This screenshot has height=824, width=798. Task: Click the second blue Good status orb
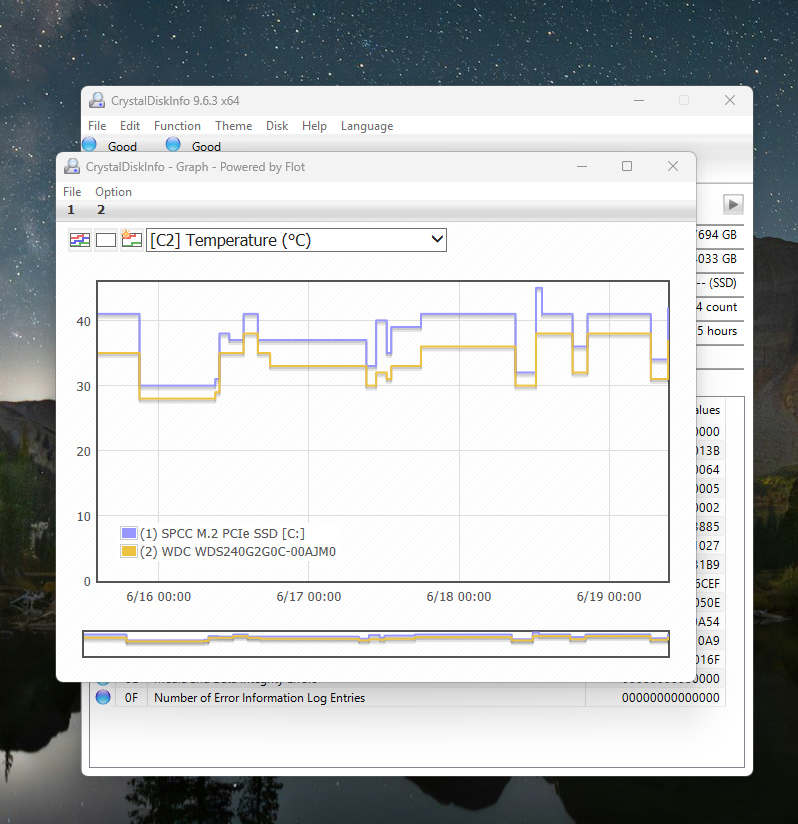173,145
